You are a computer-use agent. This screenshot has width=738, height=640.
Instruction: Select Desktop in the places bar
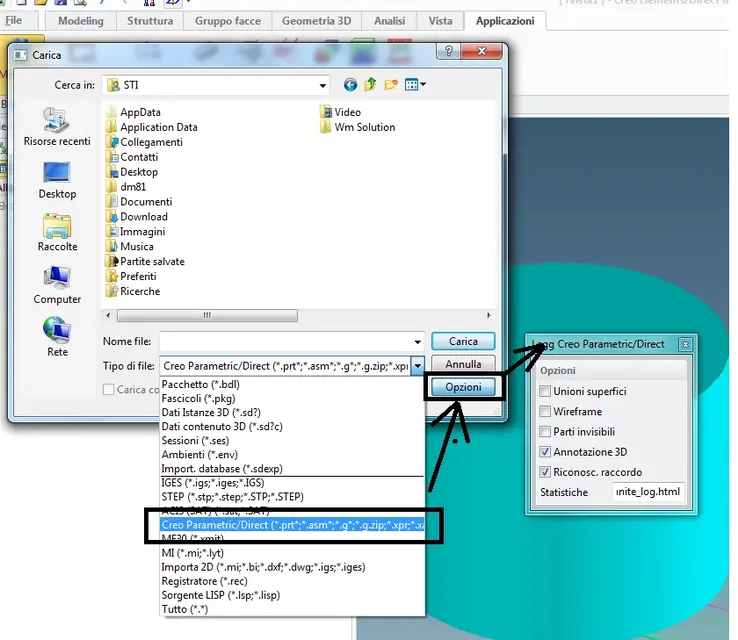pyautogui.click(x=57, y=180)
